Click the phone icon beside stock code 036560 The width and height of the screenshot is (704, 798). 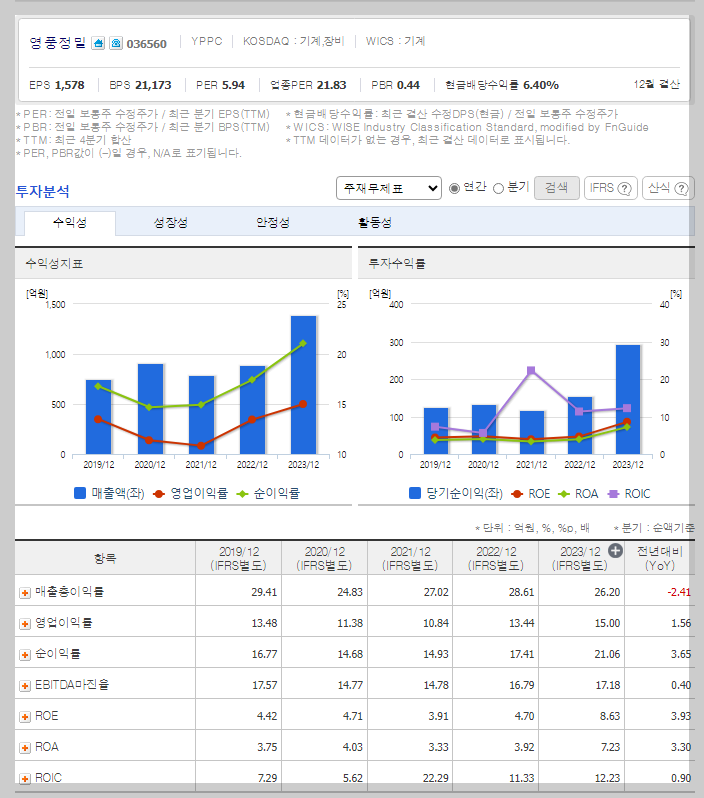pos(116,43)
